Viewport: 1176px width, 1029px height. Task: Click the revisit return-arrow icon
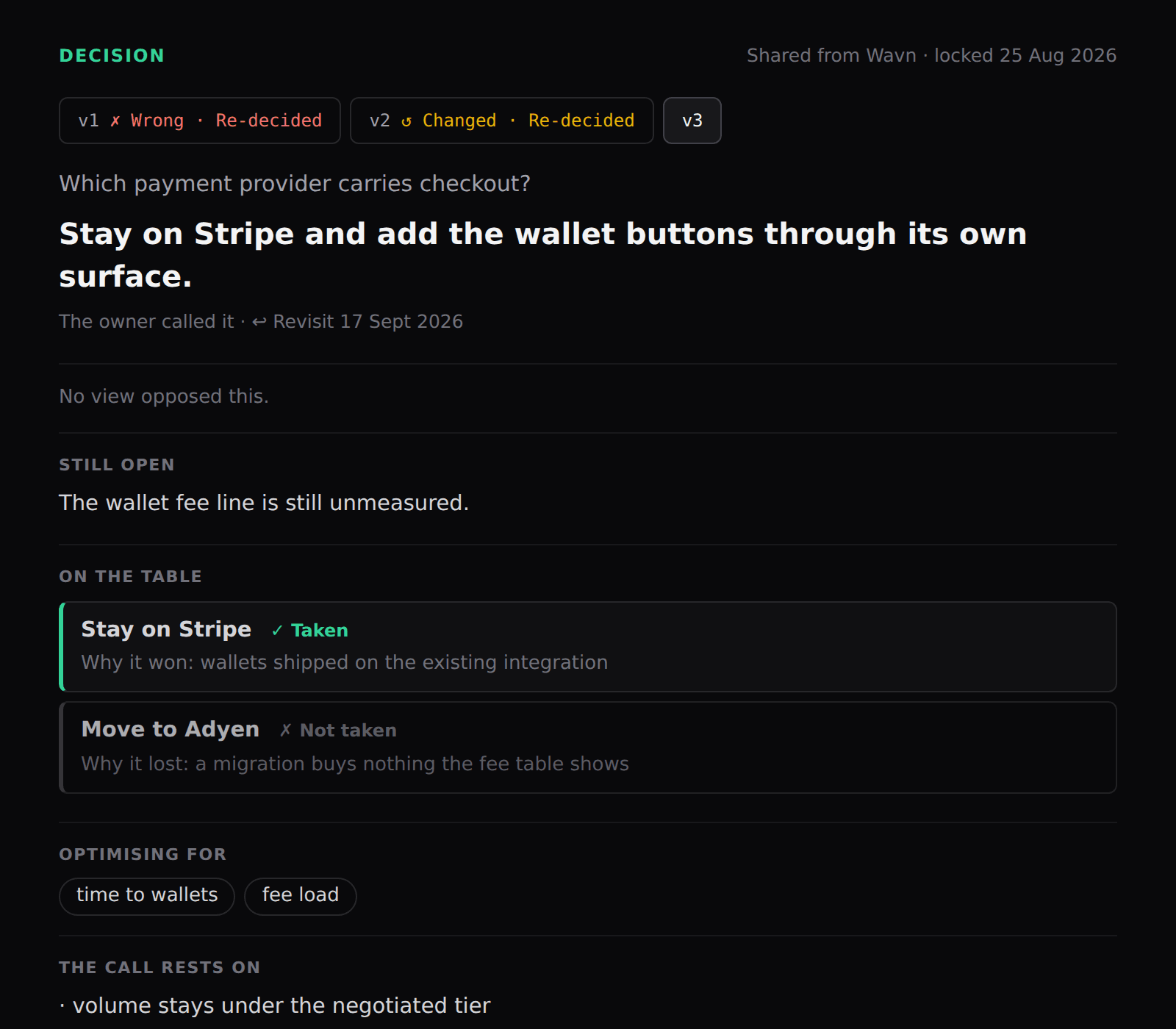(x=259, y=322)
